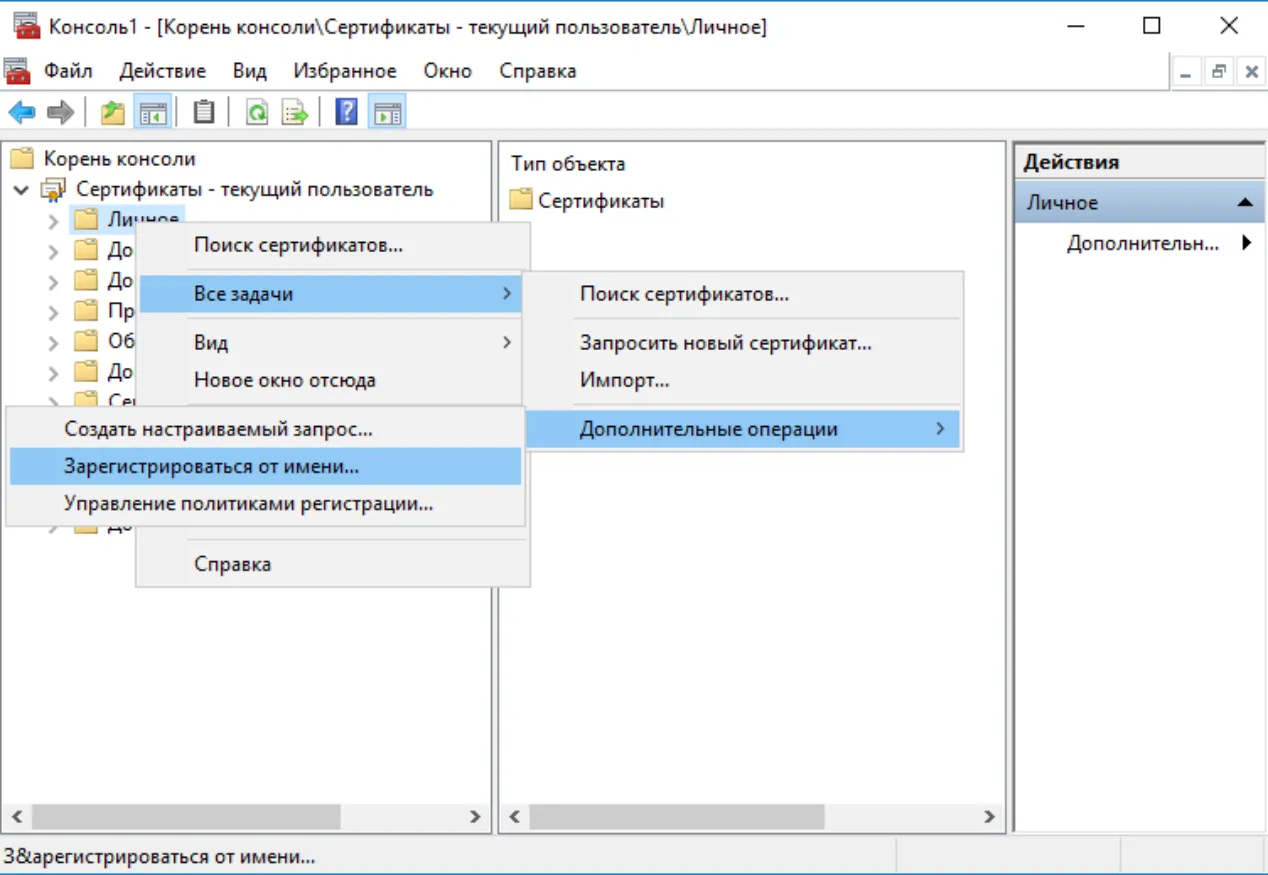Click the blue Back arrow in the toolbar
Image resolution: width=1268 pixels, height=875 pixels.
(22, 112)
